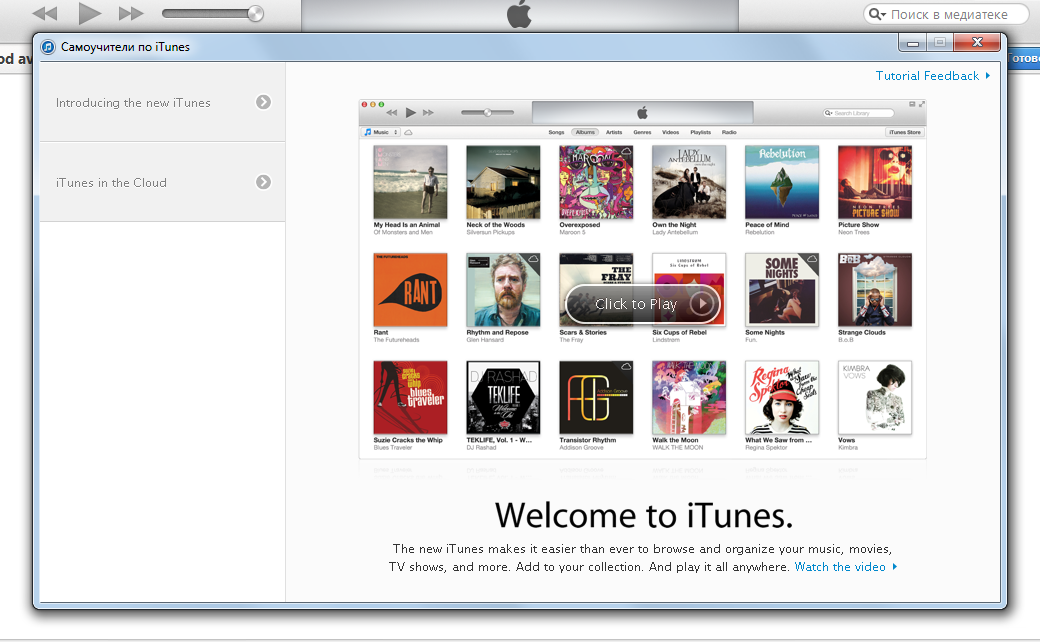The width and height of the screenshot is (1040, 642).
Task: Click arrow beside Introducing the new iTunes
Action: 263,102
